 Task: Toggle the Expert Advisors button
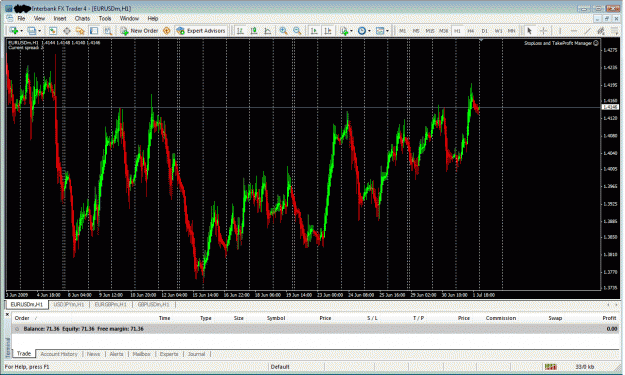click(x=201, y=31)
